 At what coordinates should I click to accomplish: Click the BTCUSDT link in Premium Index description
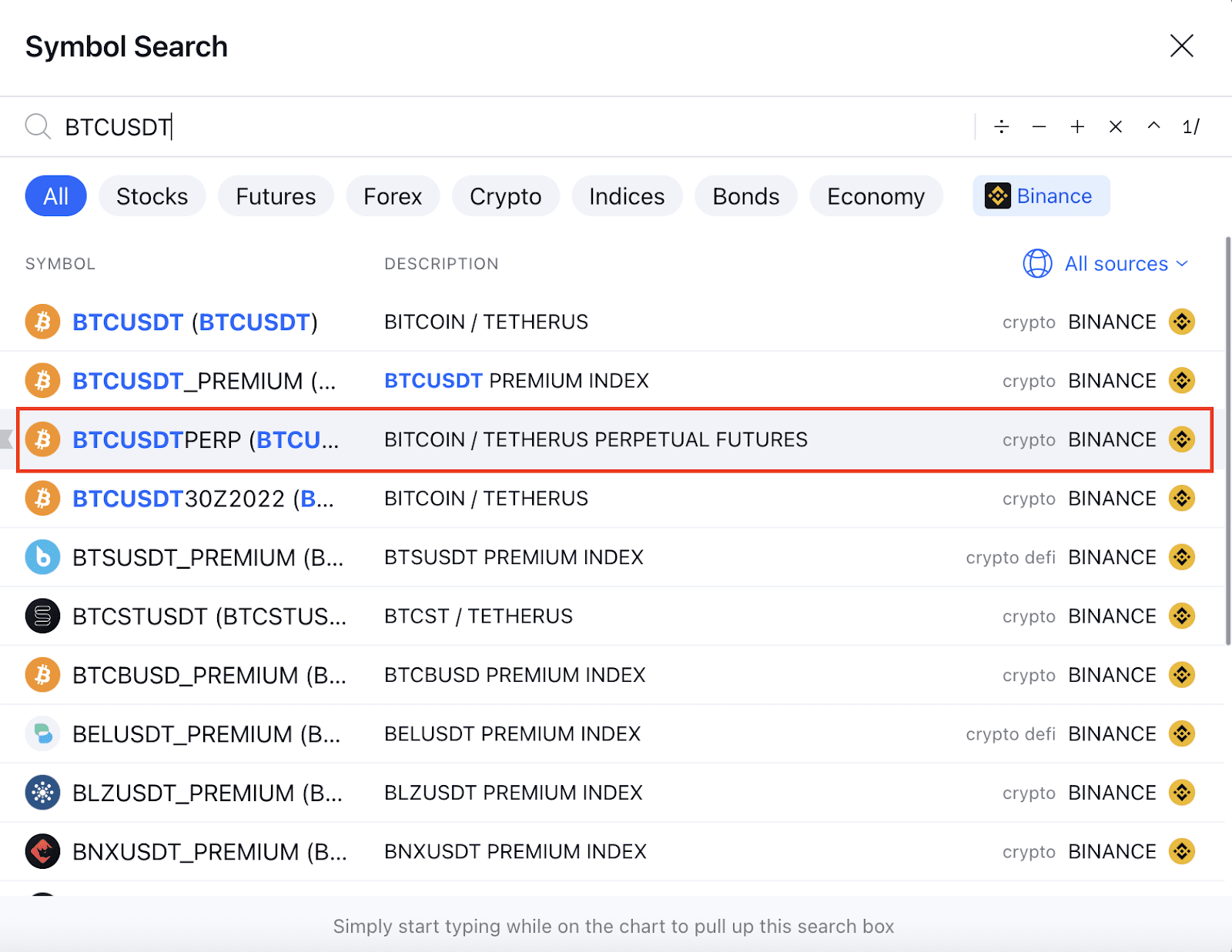coord(433,380)
